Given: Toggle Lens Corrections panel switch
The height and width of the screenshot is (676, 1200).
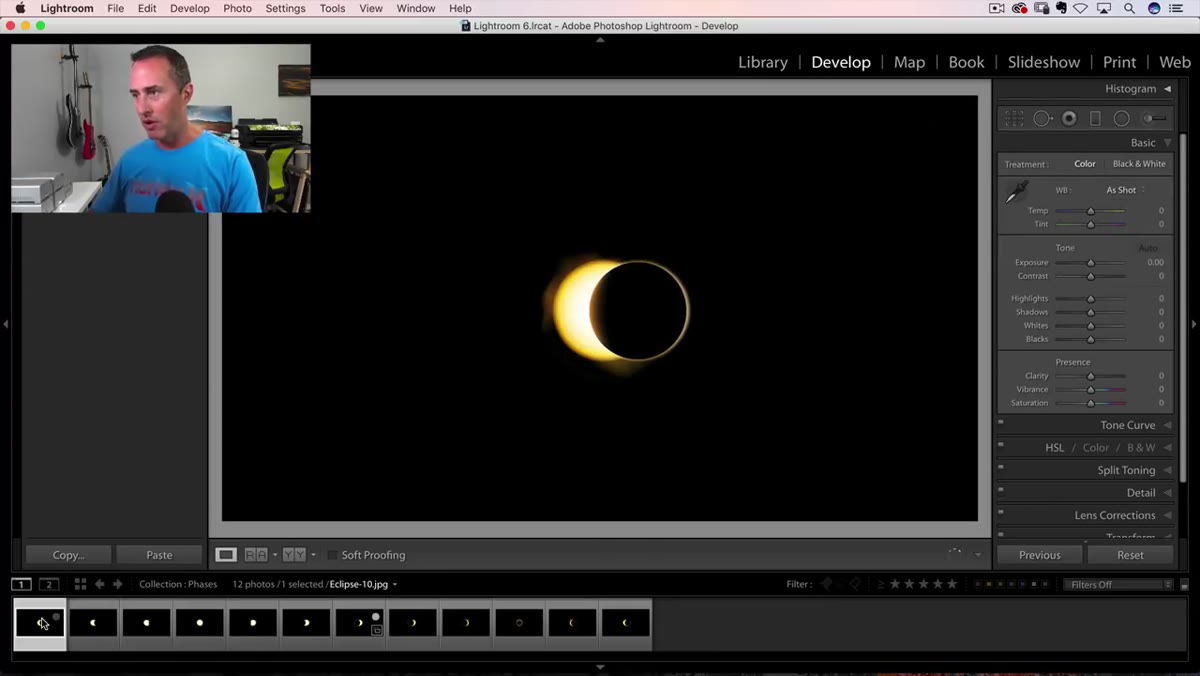Looking at the screenshot, I should click(1001, 512).
